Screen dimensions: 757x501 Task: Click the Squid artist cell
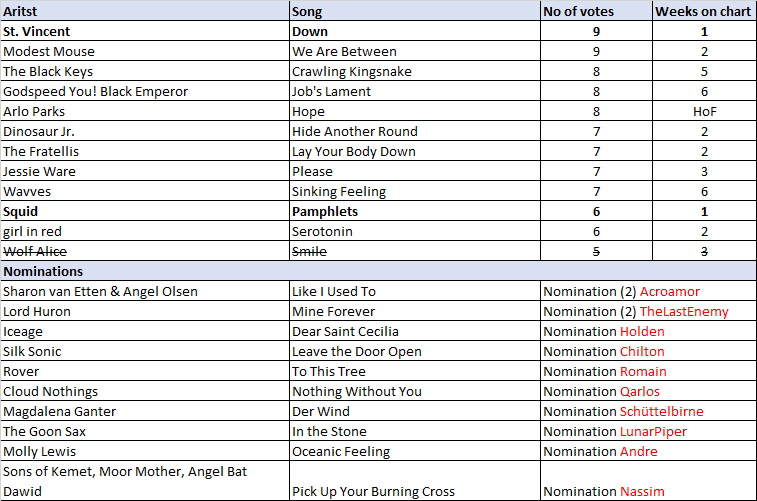coord(145,211)
